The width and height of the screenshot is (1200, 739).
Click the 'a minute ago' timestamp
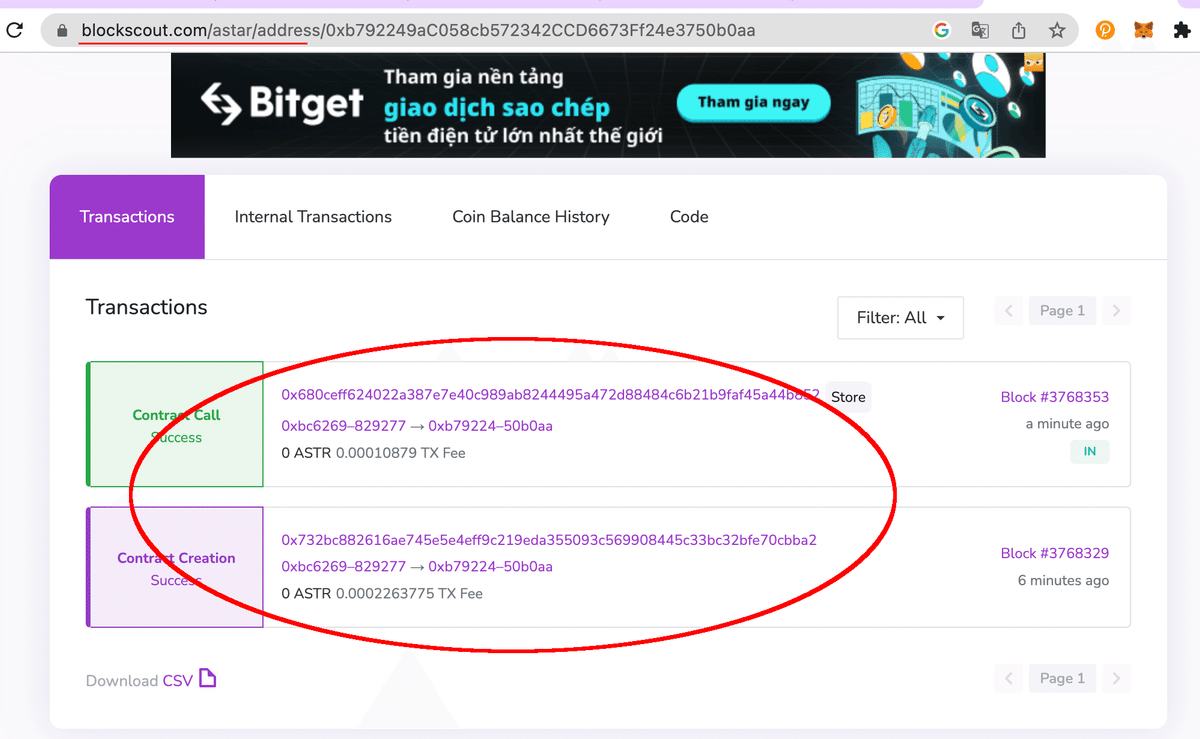click(1067, 424)
